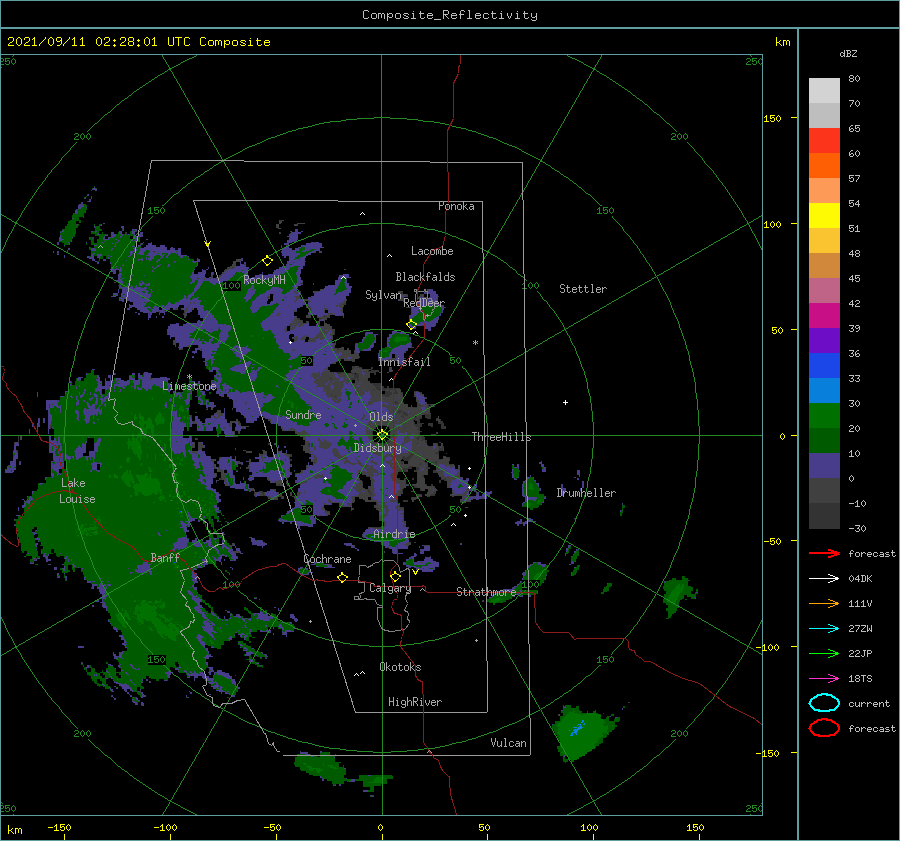Select the Cochrane label
Image resolution: width=900 pixels, height=841 pixels.
[x=327, y=559]
